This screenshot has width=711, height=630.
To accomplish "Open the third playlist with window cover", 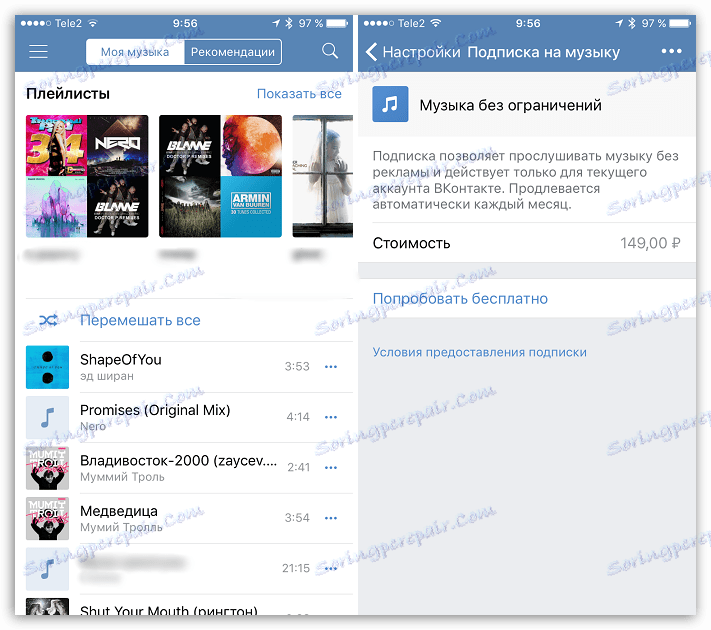I will [322, 176].
